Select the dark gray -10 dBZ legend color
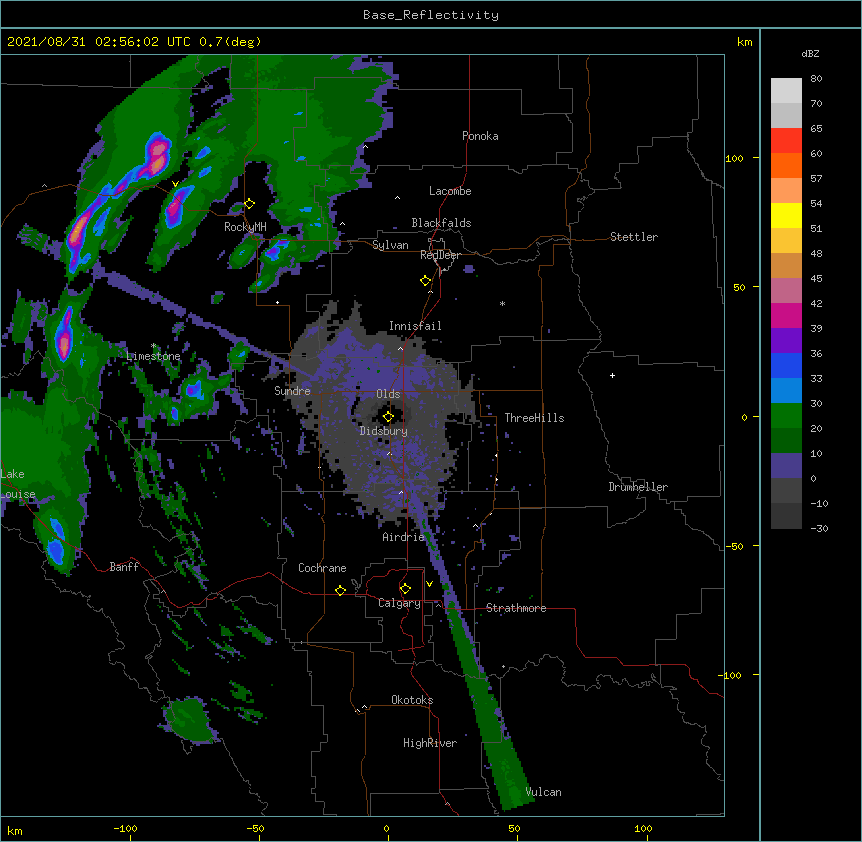 click(x=786, y=516)
